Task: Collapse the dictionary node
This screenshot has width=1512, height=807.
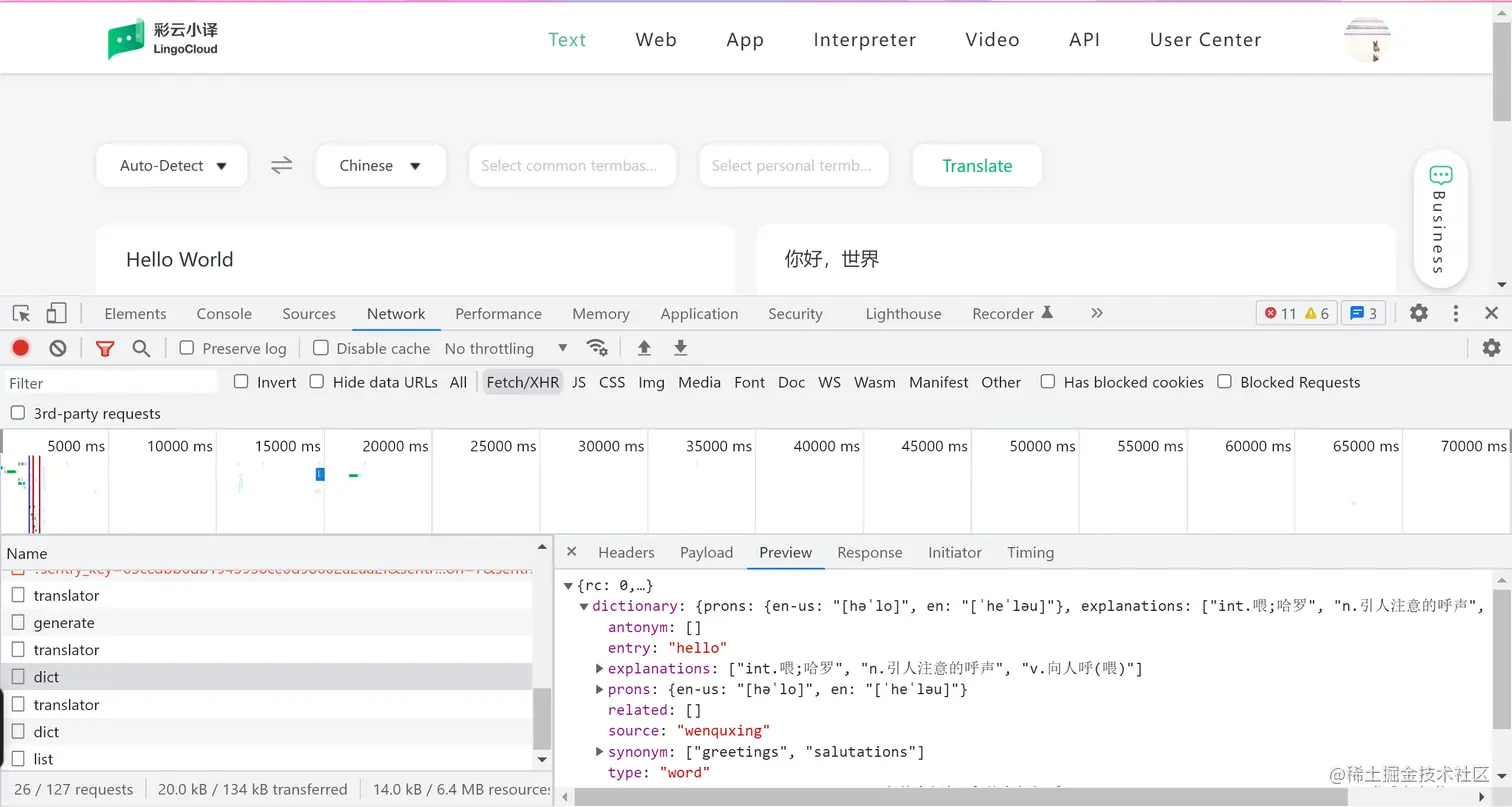Action: [x=584, y=606]
